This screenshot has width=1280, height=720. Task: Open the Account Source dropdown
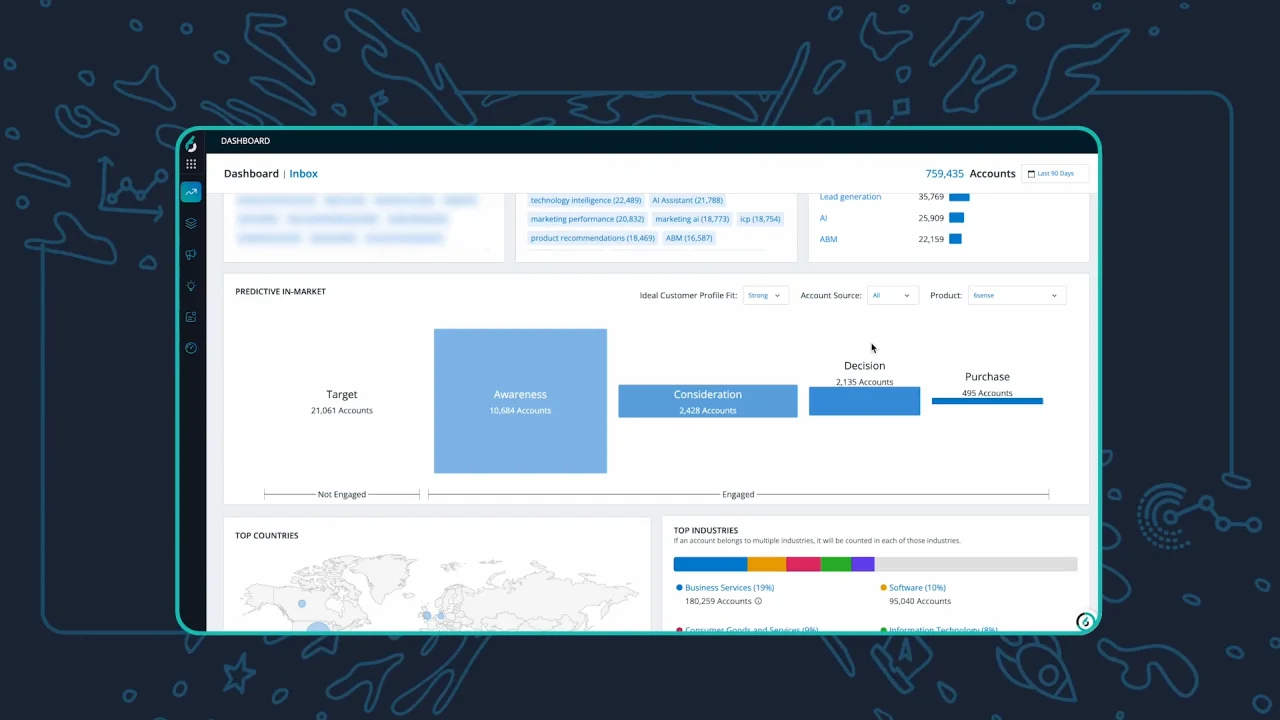(891, 295)
